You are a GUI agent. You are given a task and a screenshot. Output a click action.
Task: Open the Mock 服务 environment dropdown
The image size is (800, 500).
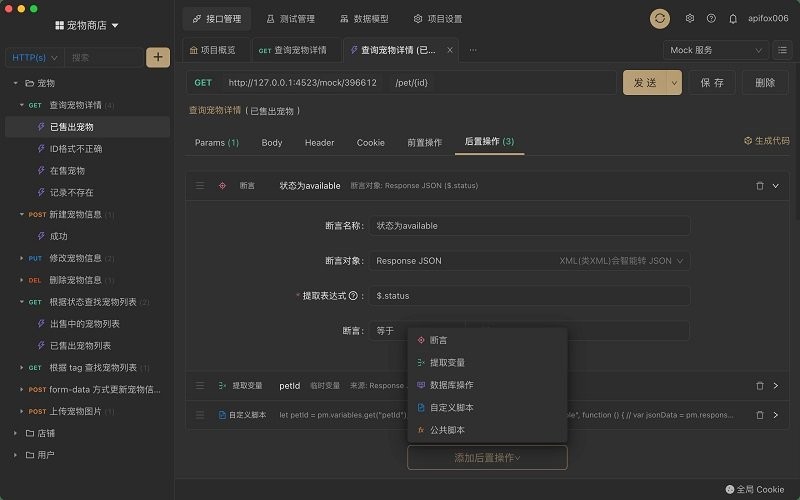pos(715,50)
